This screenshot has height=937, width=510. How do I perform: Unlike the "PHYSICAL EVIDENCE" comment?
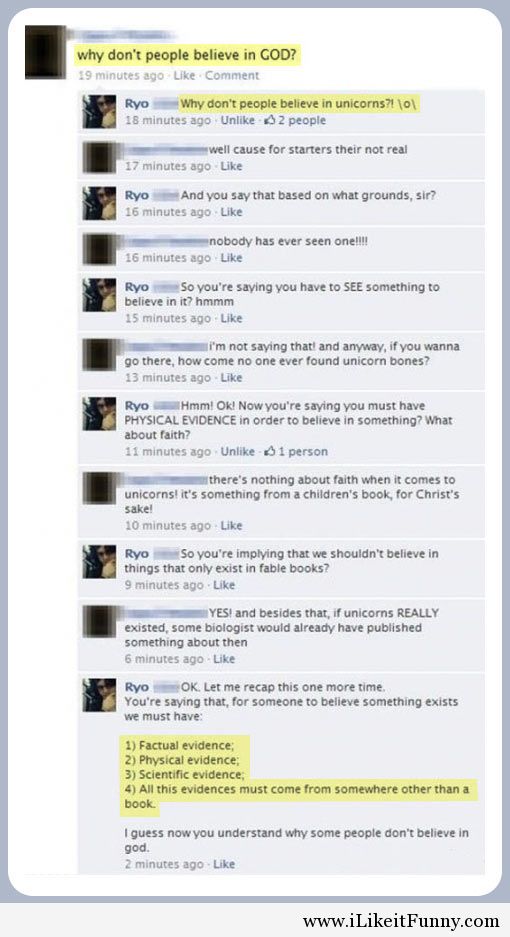pyautogui.click(x=238, y=451)
